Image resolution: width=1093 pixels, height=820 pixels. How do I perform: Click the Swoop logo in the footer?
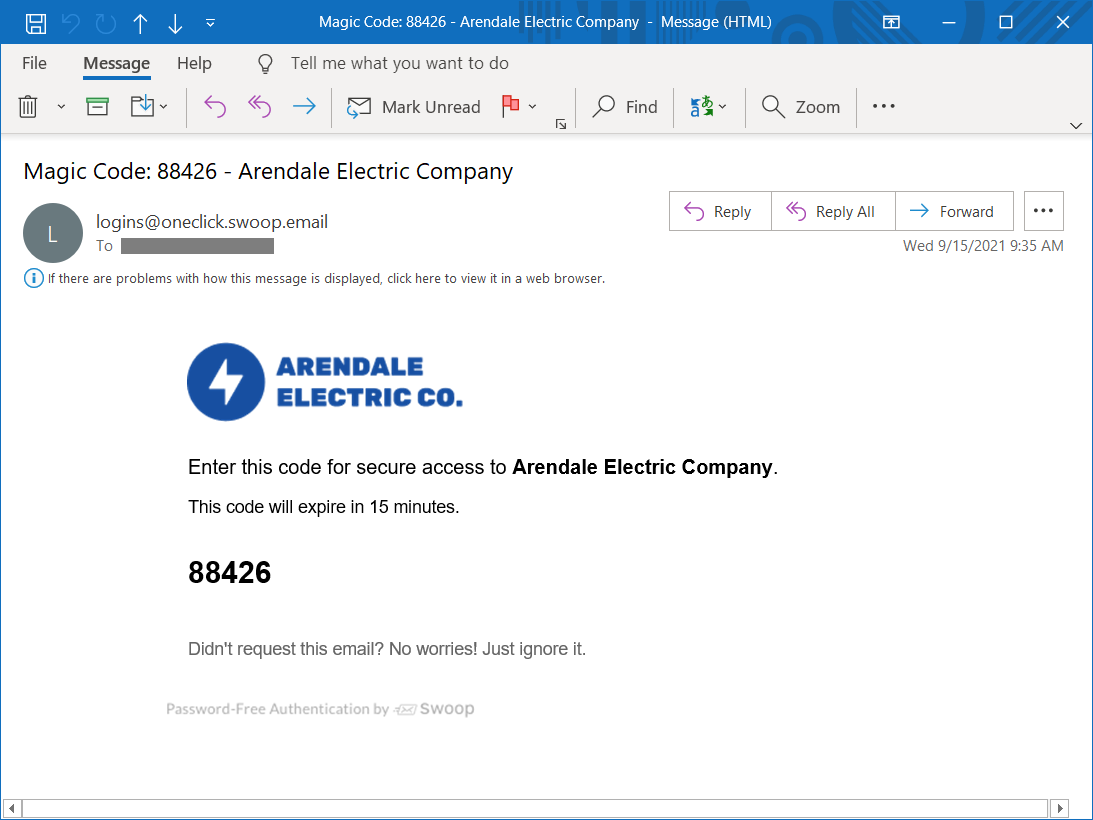[x=434, y=709]
